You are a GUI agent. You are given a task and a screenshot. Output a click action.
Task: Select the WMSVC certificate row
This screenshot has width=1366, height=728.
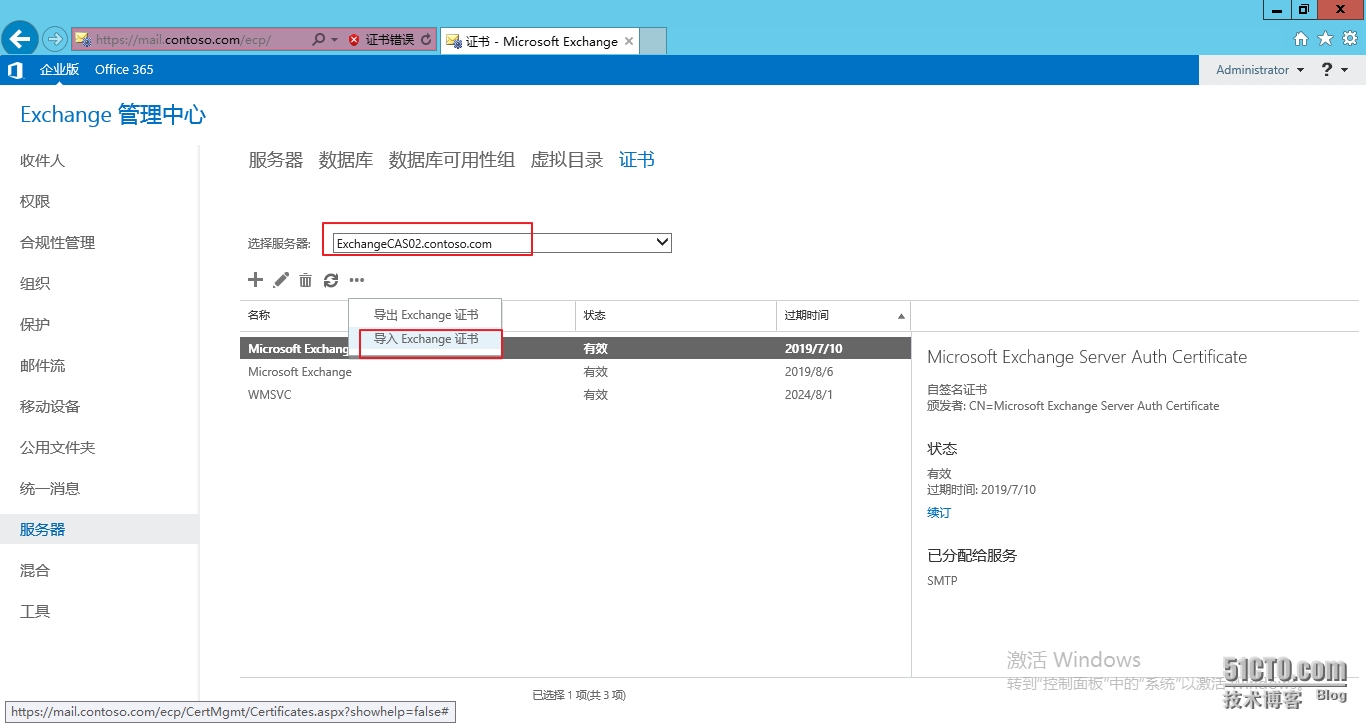[x=270, y=394]
